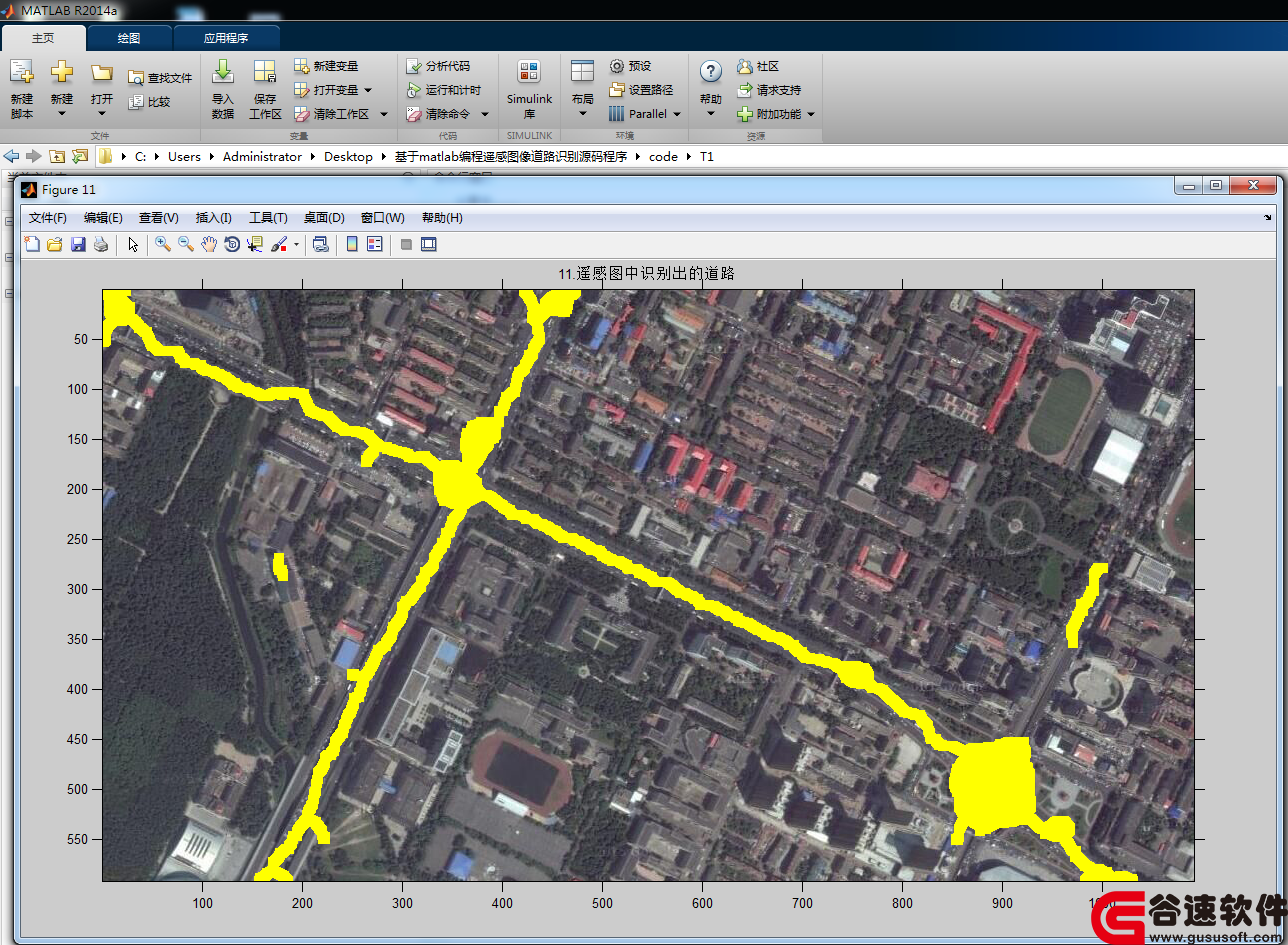
Task: Select the Data Cursor tool
Action: (x=255, y=244)
